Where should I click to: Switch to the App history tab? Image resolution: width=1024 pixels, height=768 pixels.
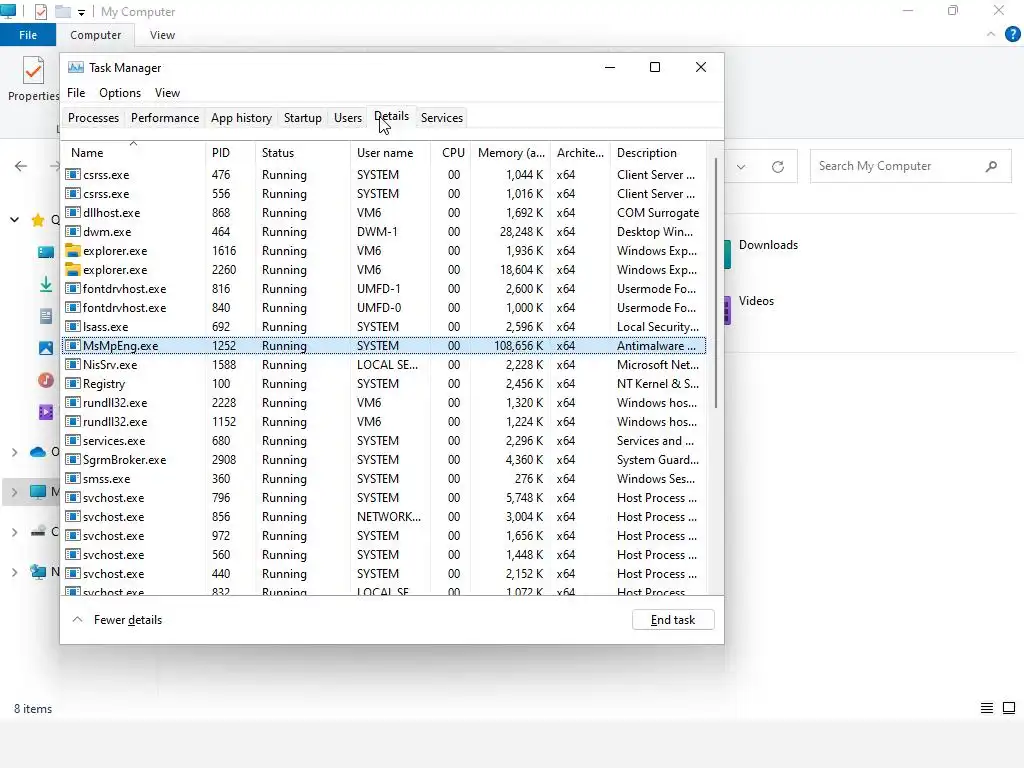point(241,118)
